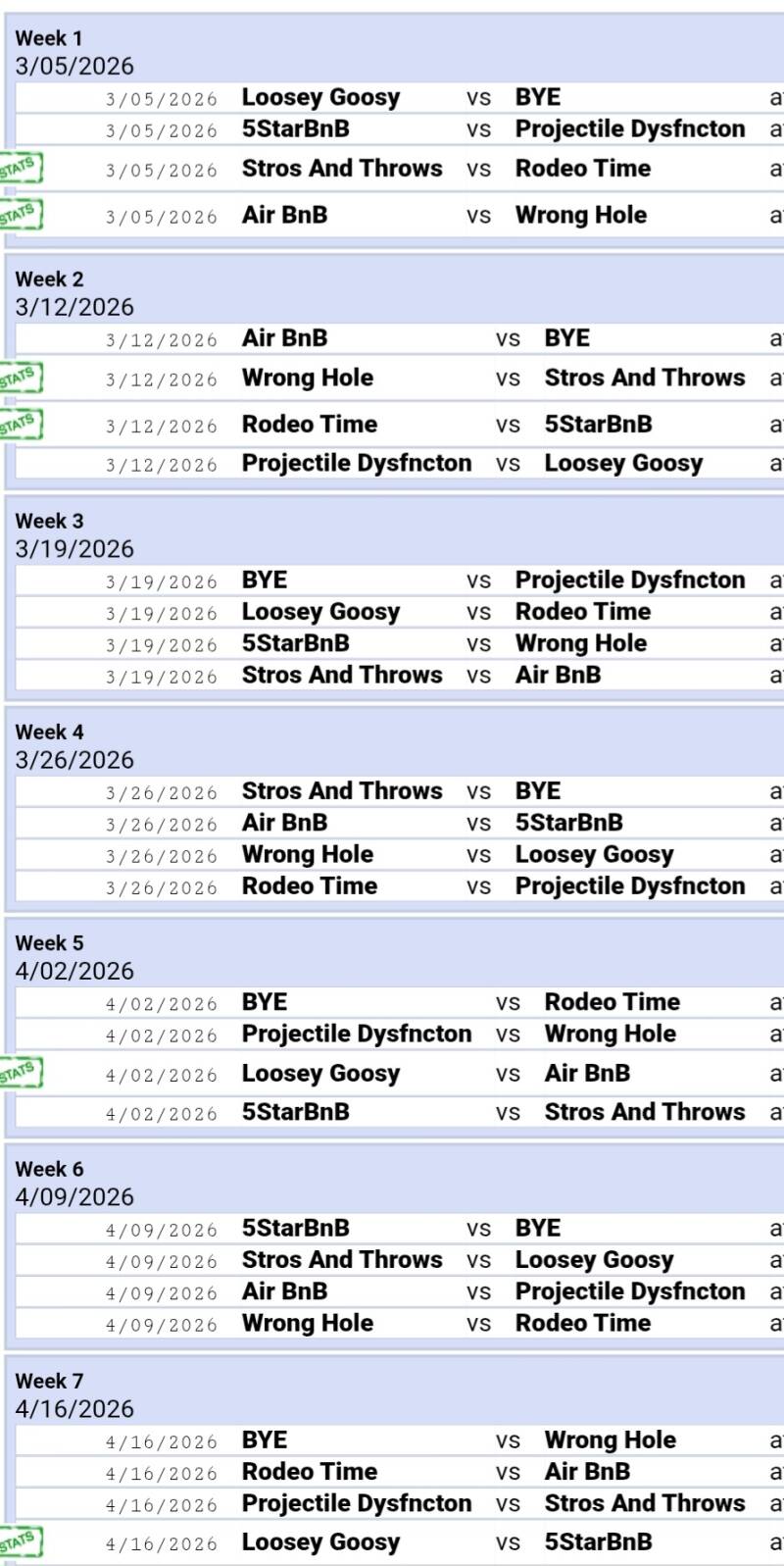Click Projectile Dysfncton in Week 5 matchup
This screenshot has height=1566, width=784.
pyautogui.click(x=357, y=1034)
